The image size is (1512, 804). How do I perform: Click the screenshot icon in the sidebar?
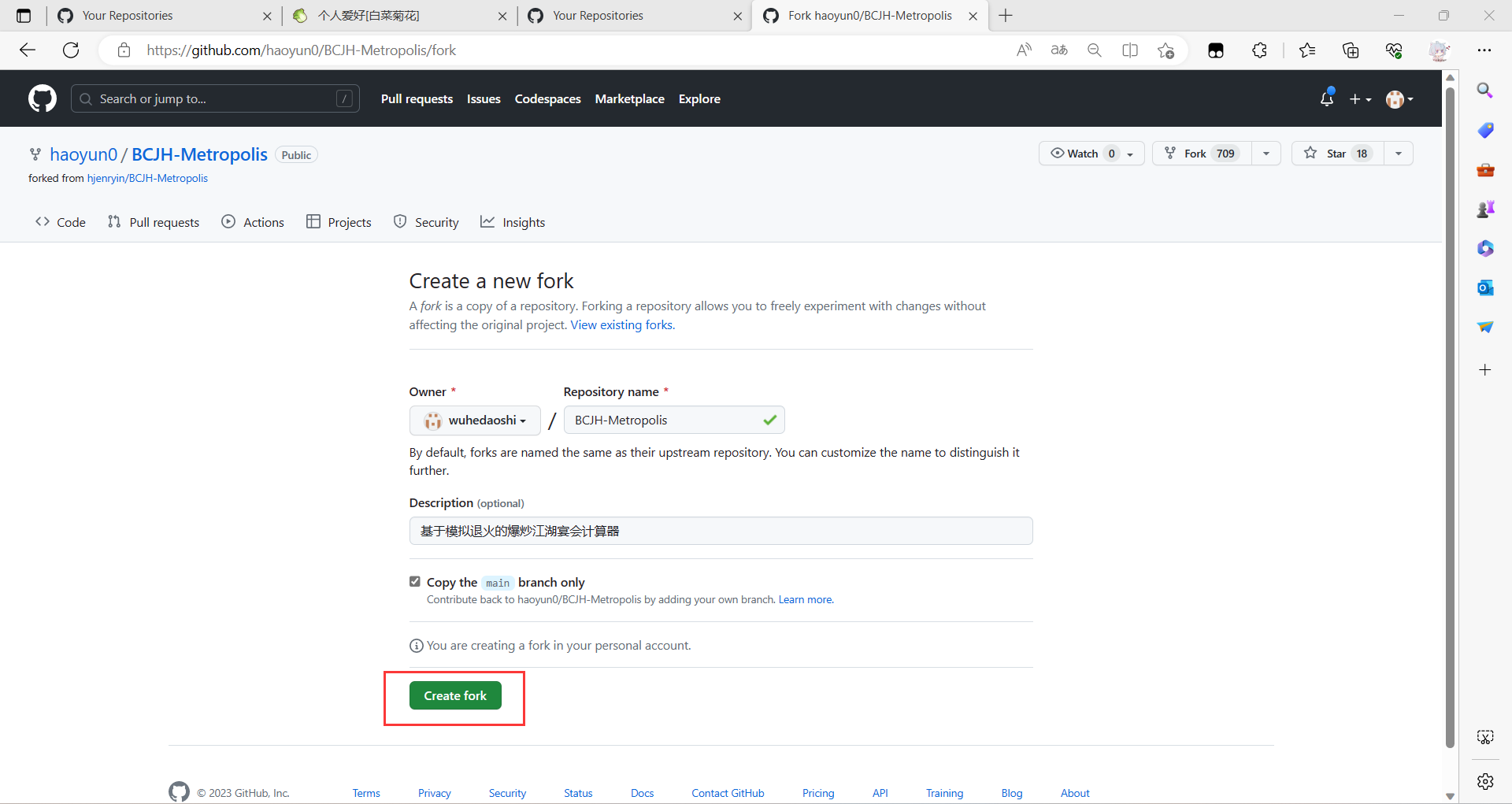[1485, 737]
